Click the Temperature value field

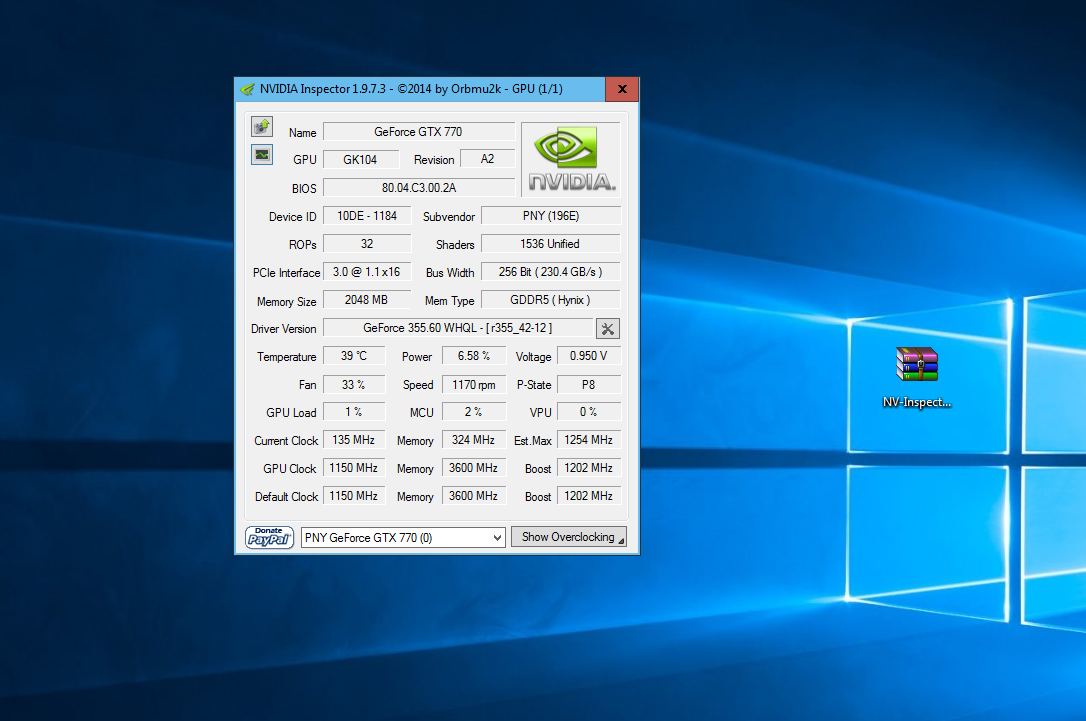click(x=354, y=356)
